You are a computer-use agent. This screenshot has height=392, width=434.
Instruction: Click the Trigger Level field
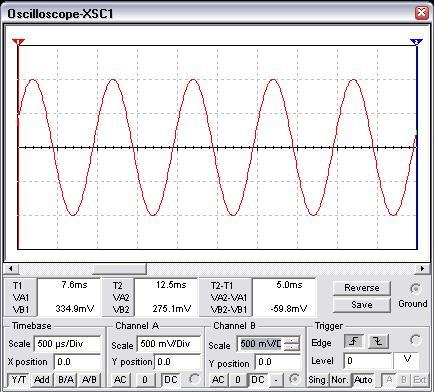pos(368,361)
